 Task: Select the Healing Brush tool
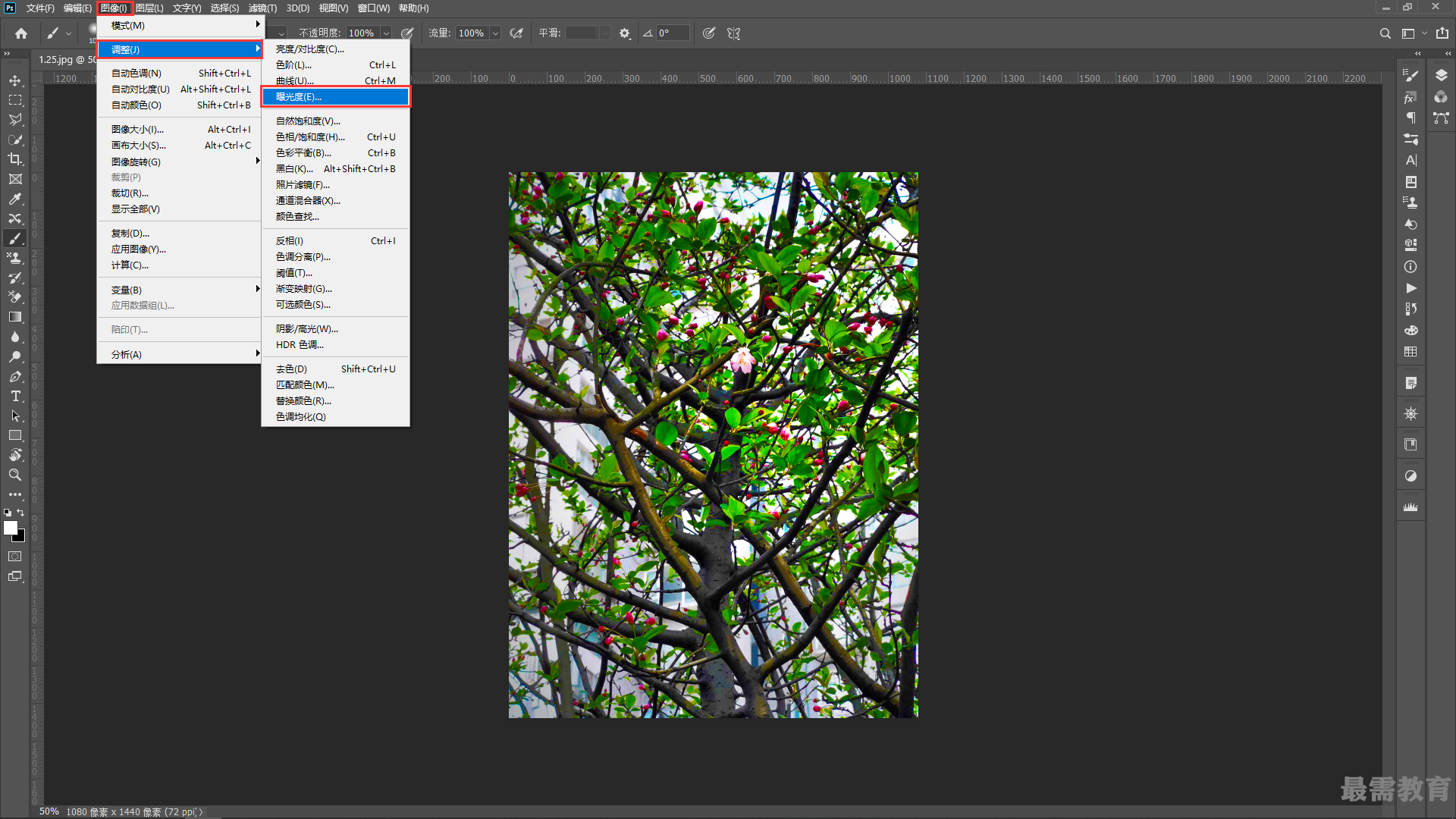pyautogui.click(x=15, y=218)
